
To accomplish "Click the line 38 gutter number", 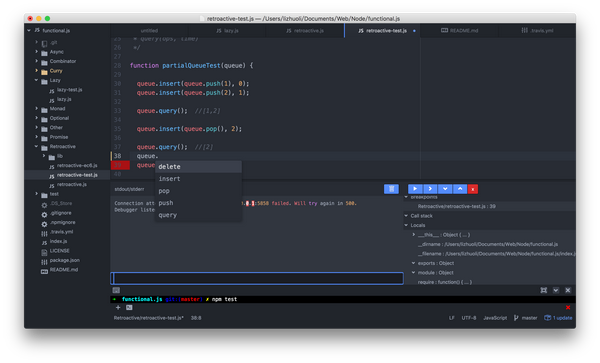I will 117,156.
